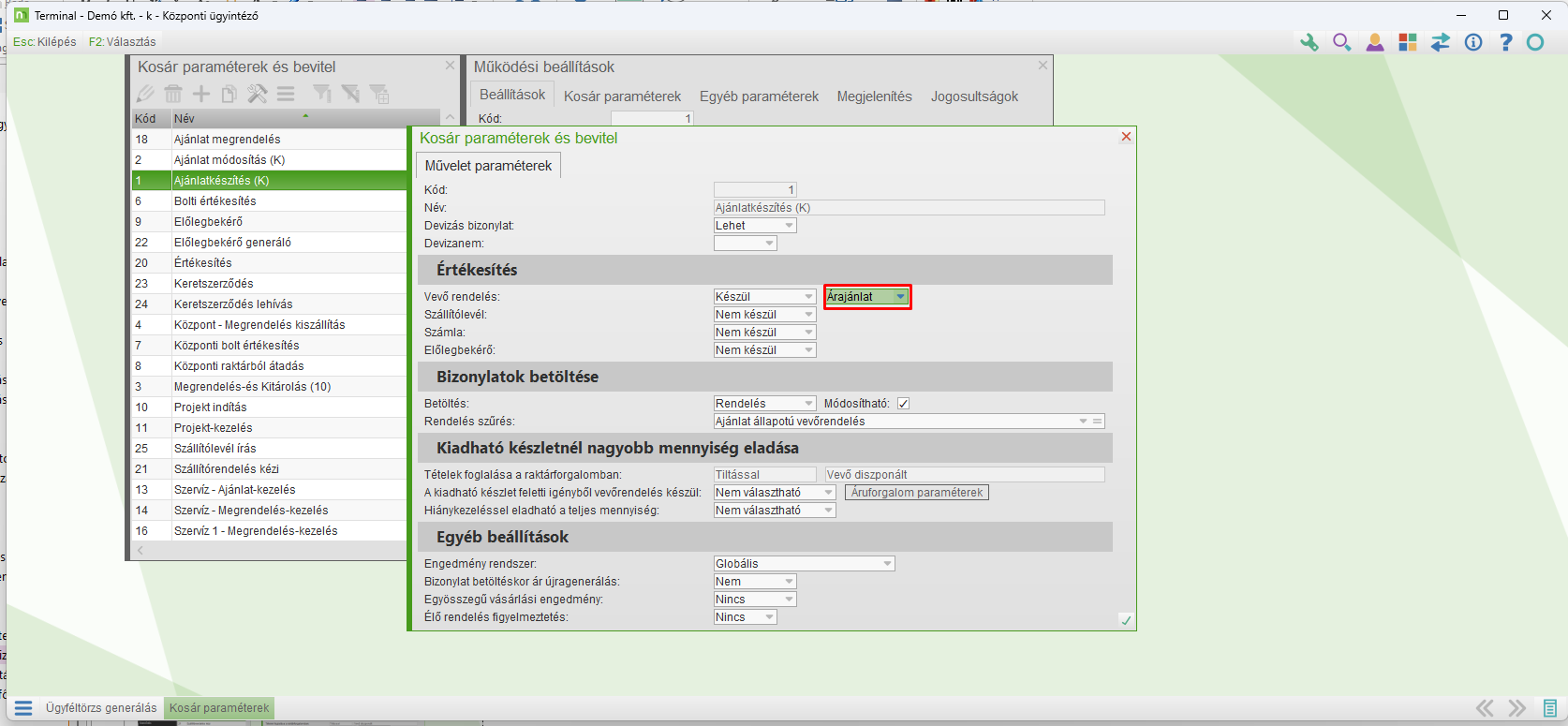Select the Ügyféltörzs generálás taskbar item
1568x726 pixels.
coord(101,708)
